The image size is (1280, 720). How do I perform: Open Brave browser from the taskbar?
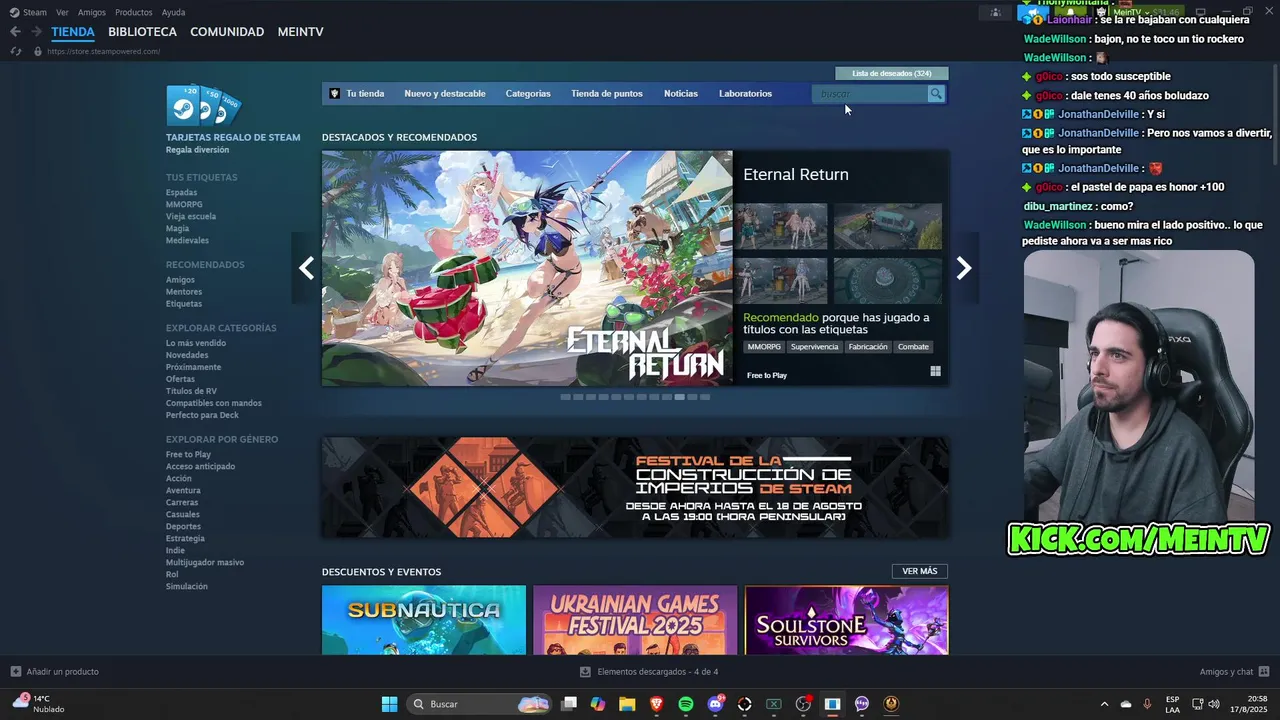[657, 704]
